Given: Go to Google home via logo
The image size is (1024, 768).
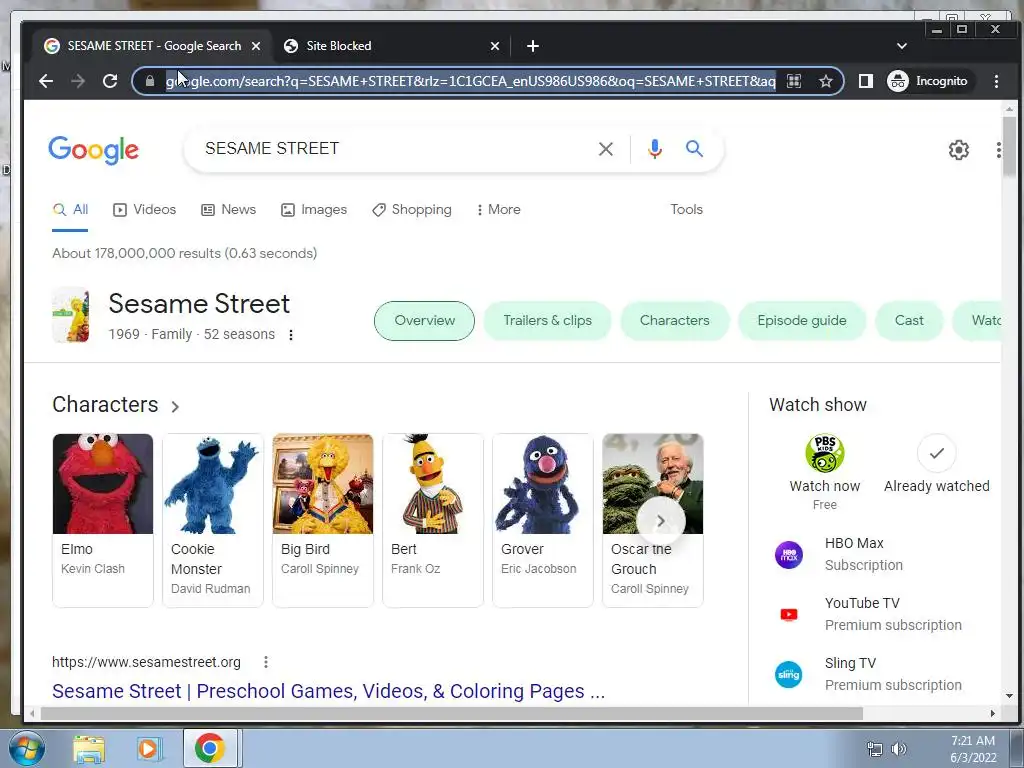Looking at the screenshot, I should (x=93, y=150).
